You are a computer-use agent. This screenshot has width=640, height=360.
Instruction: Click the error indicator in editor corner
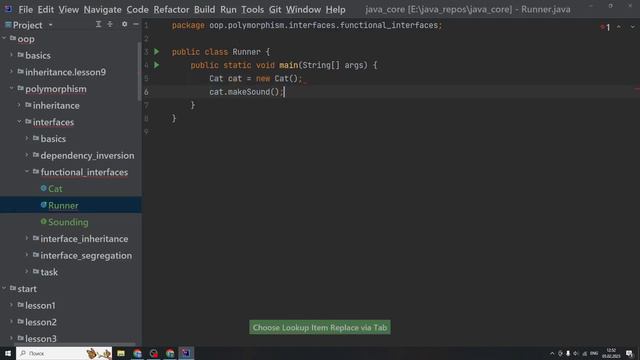pyautogui.click(x=605, y=27)
